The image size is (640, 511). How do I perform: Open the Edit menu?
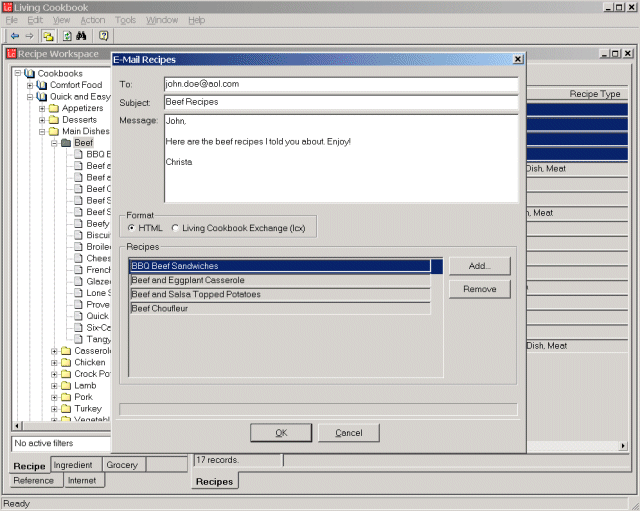(x=35, y=20)
